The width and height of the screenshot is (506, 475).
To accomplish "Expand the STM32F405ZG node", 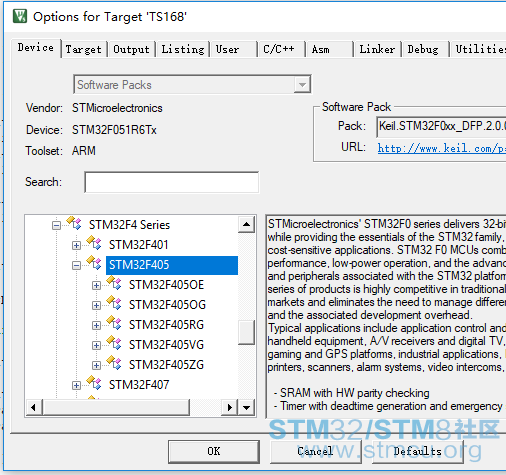I will tap(96, 366).
